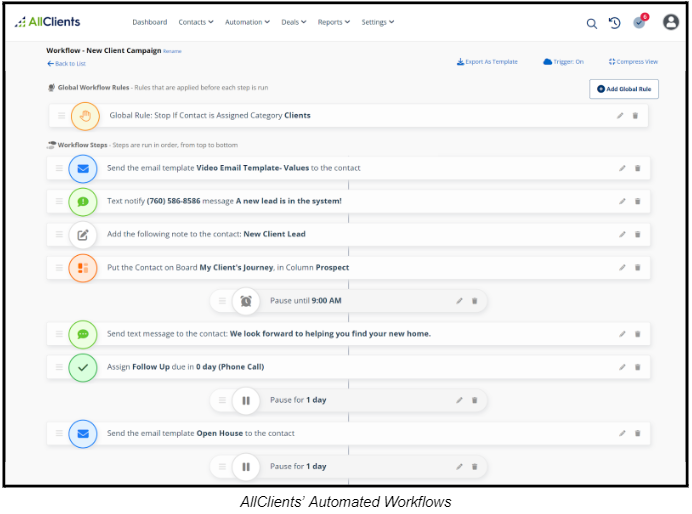692x514 pixels.
Task: Delete the New Client Lead note step
Action: pos(638,234)
